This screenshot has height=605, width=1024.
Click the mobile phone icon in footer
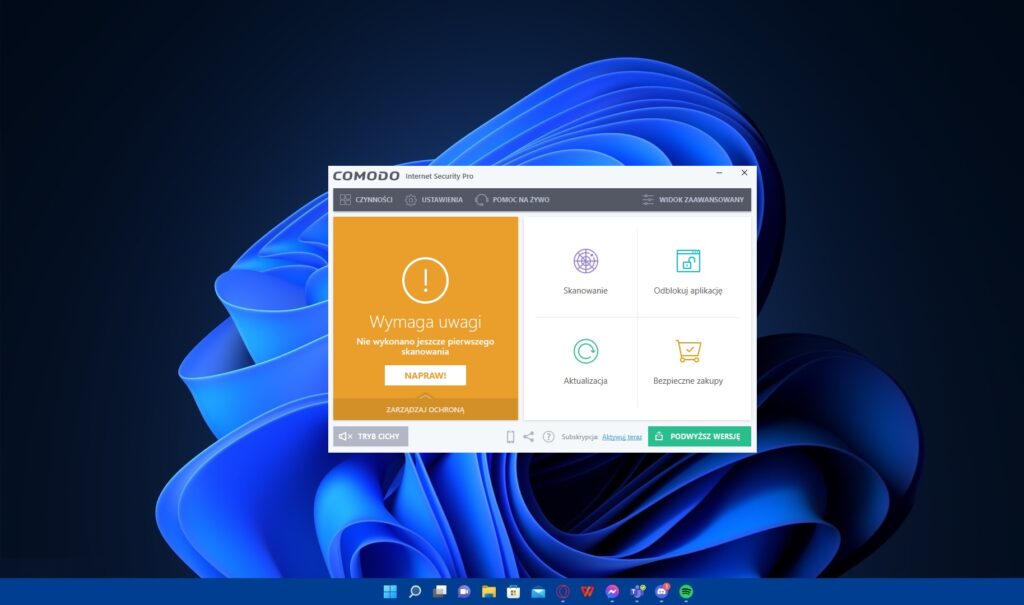click(510, 436)
